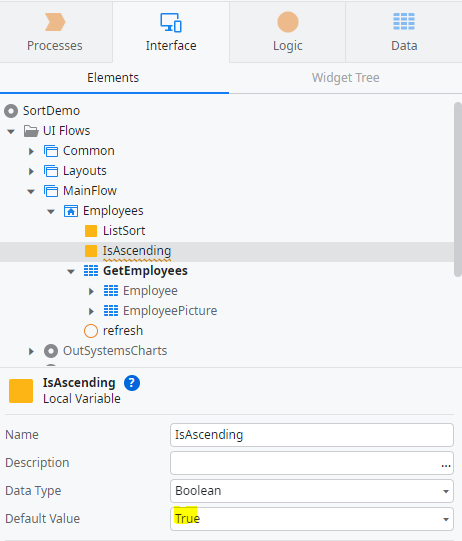Open the Processes tab

(x=55, y=32)
